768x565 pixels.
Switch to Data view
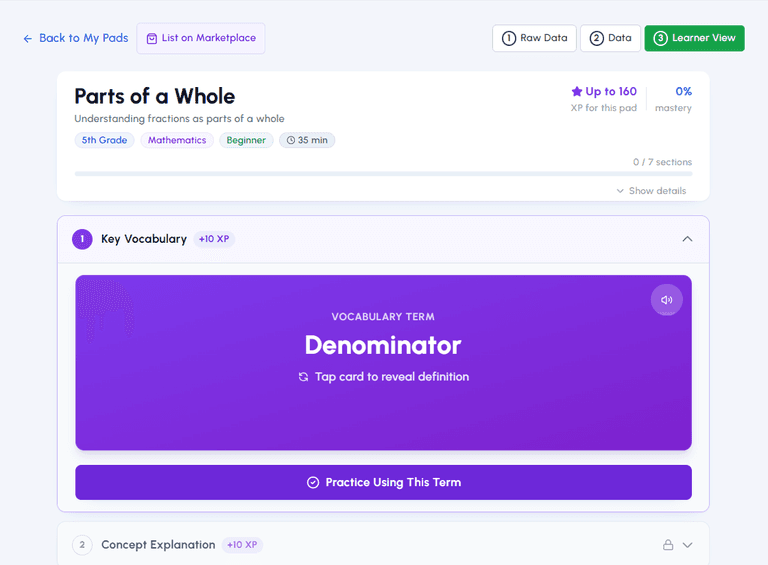[610, 38]
